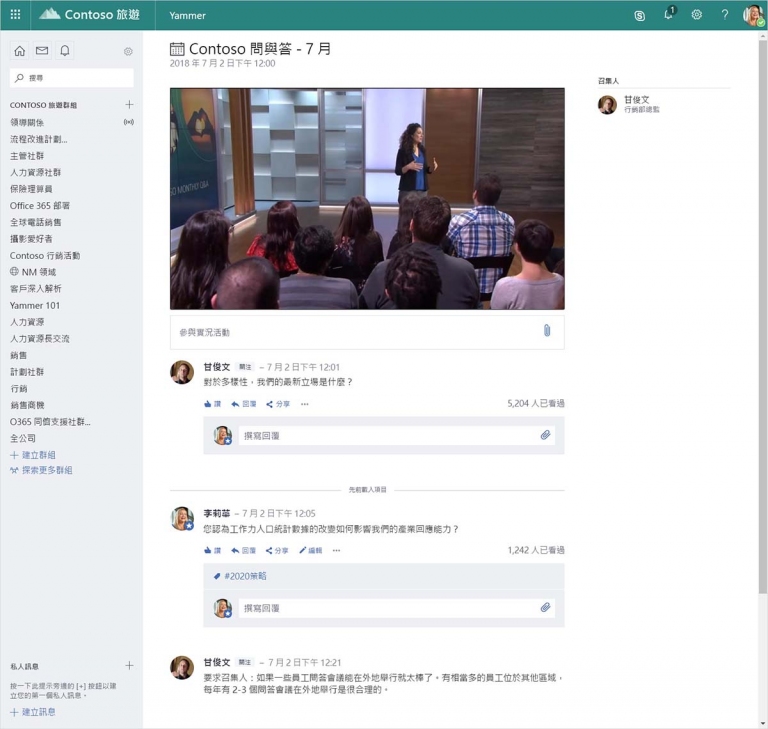Screen dimensions: 768x729
Task: Open 銷售商機 group
Action: [27, 405]
